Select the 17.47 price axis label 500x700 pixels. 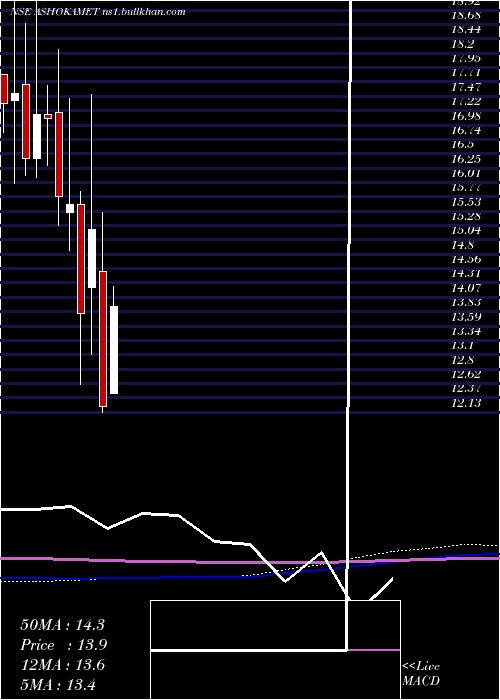pyautogui.click(x=466, y=87)
